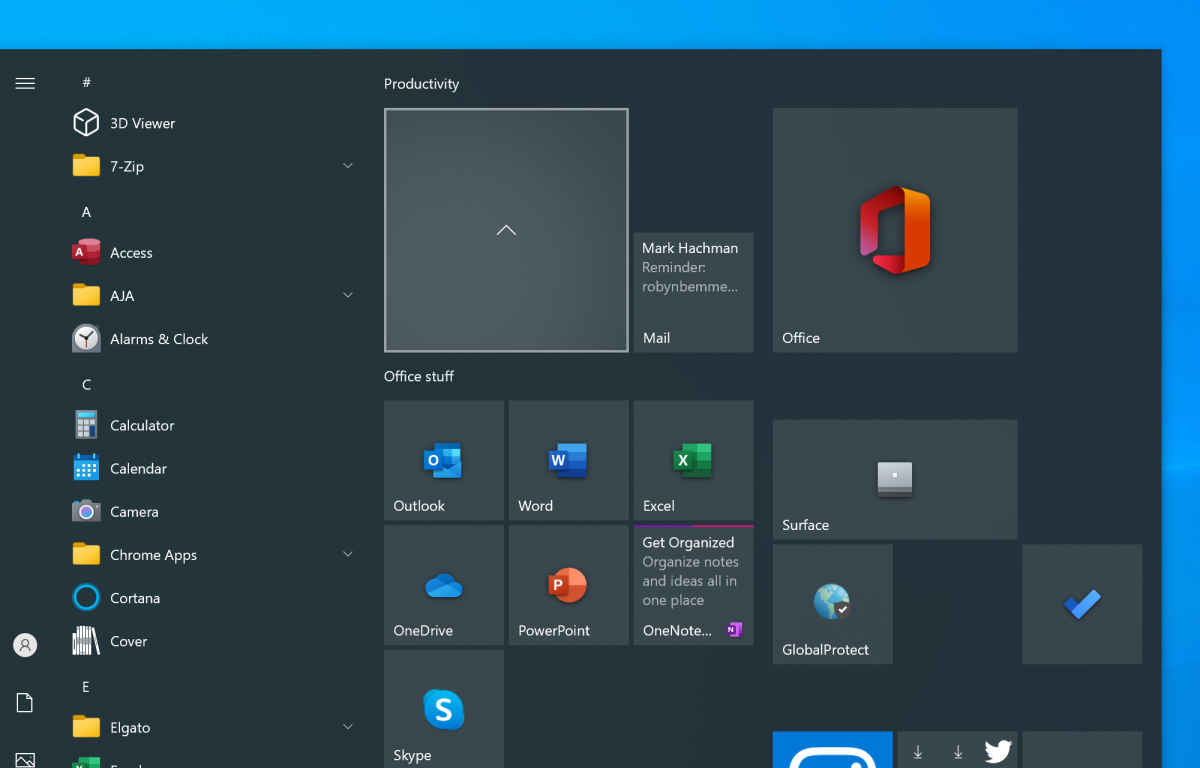This screenshot has width=1200, height=768.
Task: Open the GlobalProtect tile
Action: [x=832, y=604]
